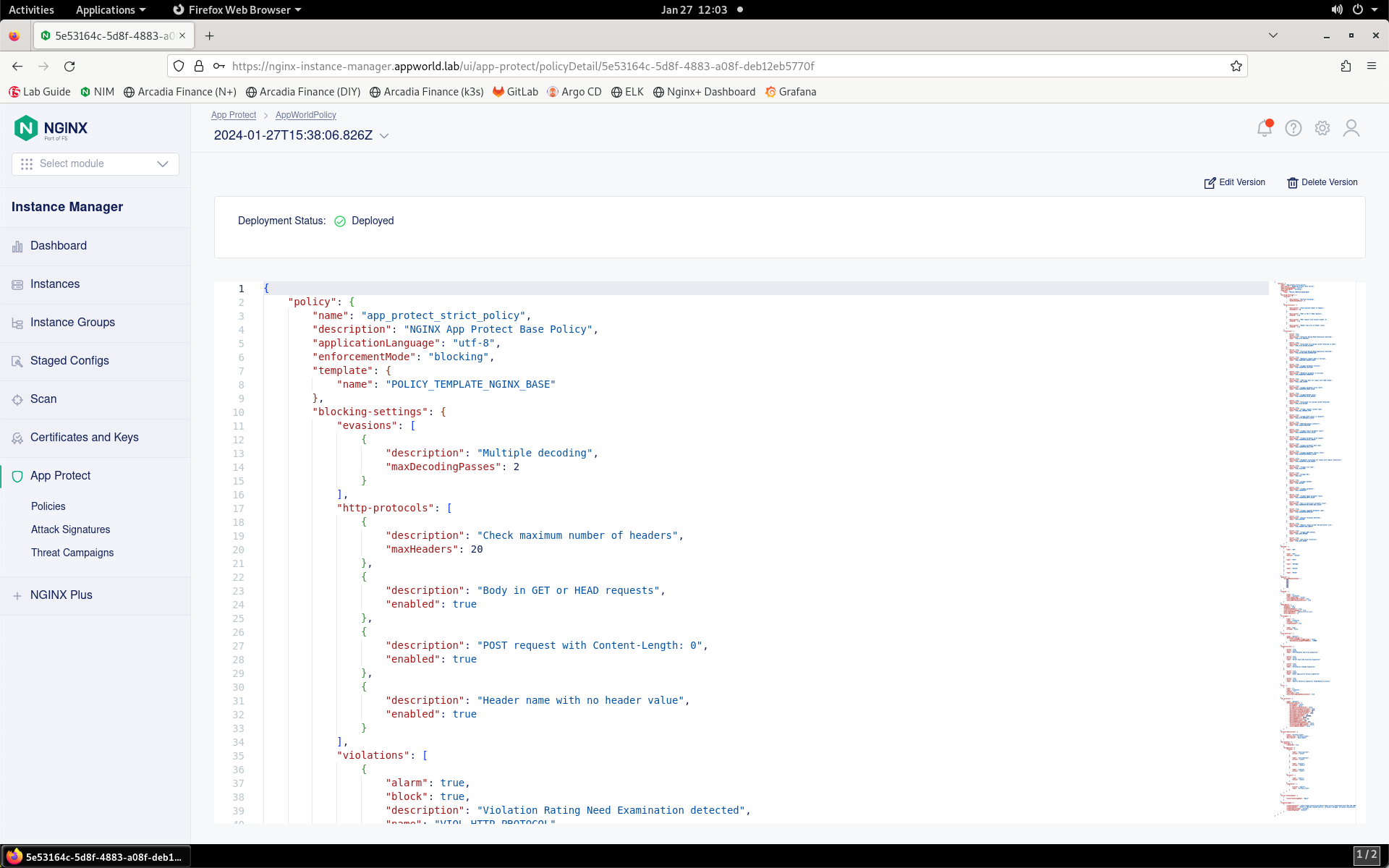The height and width of the screenshot is (868, 1389).
Task: Open the GitLab bookmark
Action: pyautogui.click(x=515, y=92)
